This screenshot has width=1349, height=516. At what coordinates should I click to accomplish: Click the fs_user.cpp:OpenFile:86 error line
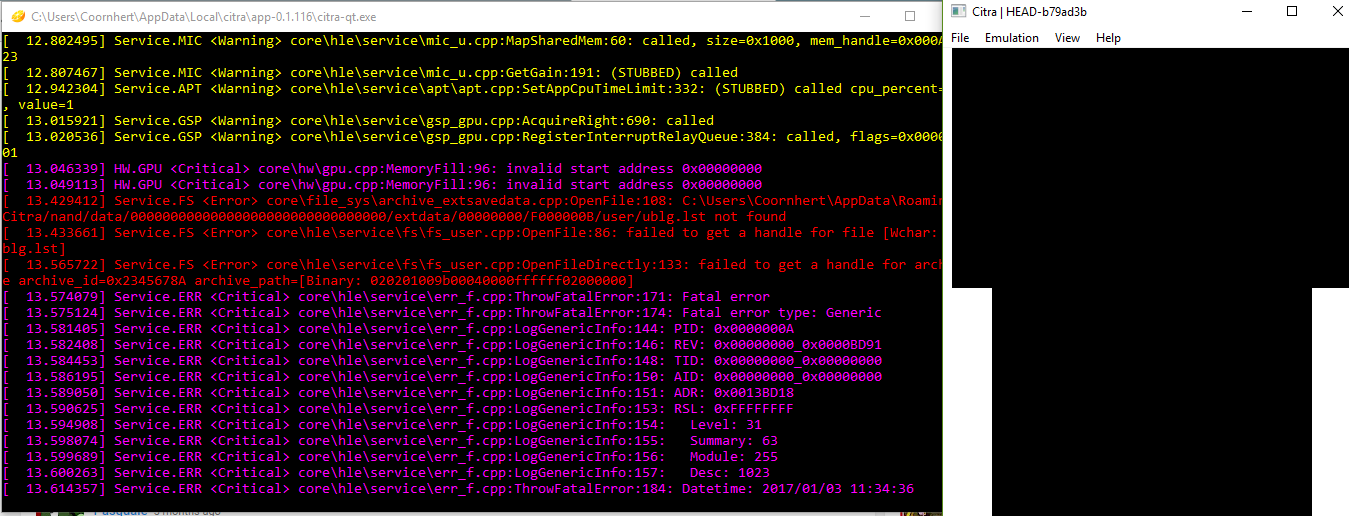click(x=472, y=233)
